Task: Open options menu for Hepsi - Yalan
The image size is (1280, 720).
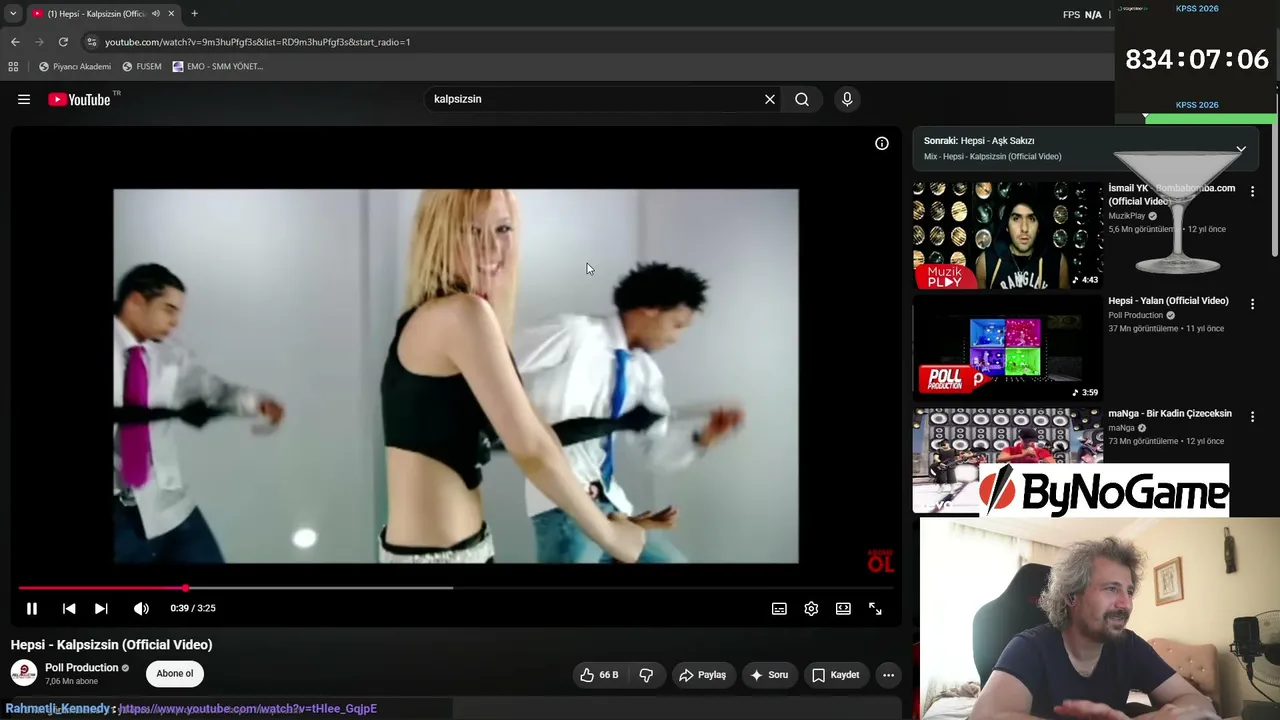Action: click(x=1252, y=304)
